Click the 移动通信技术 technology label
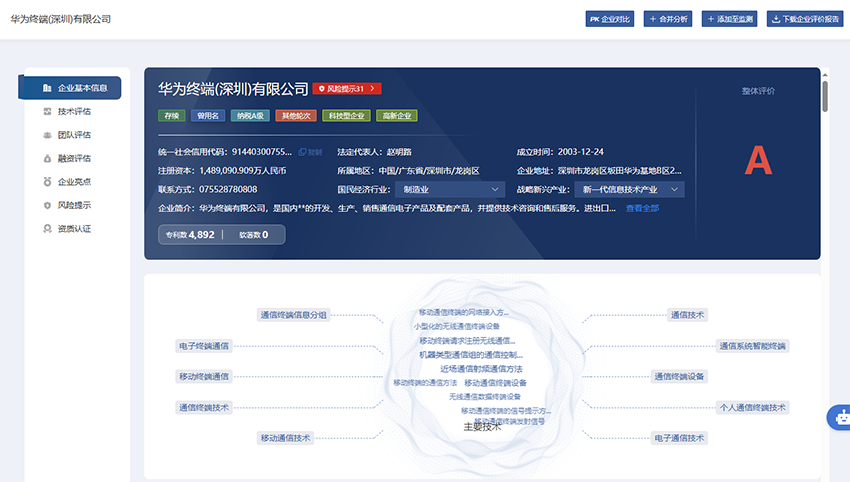850x482 pixels. [285, 438]
